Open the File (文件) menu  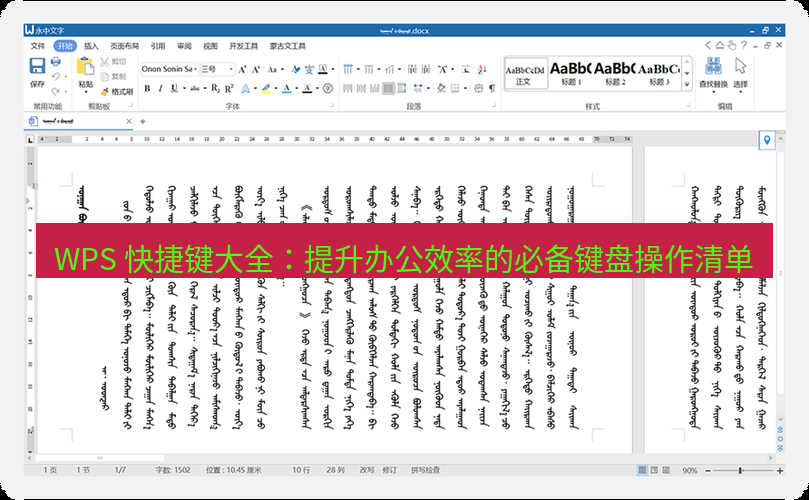coord(37,46)
